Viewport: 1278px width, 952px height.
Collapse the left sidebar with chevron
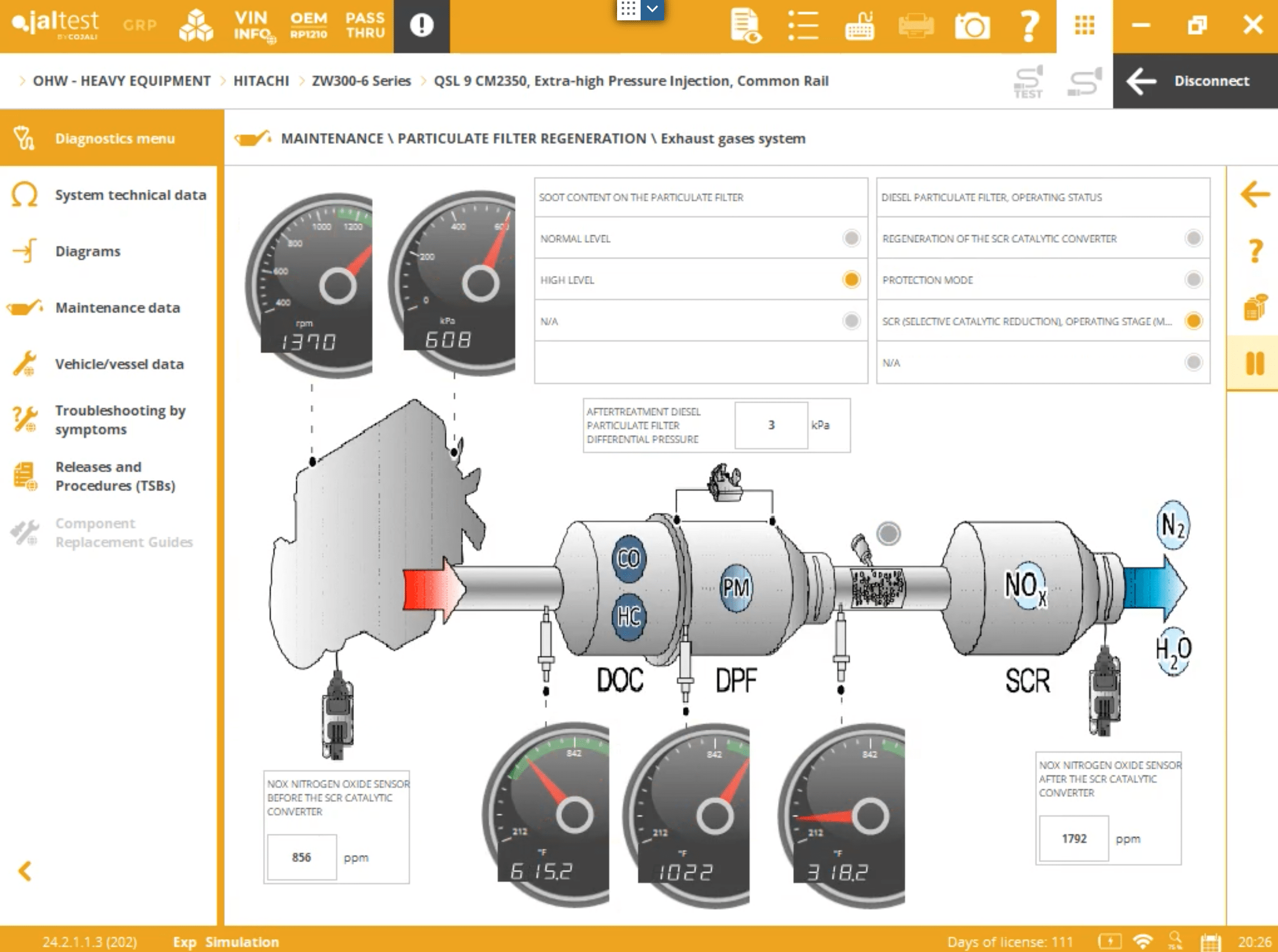(25, 871)
